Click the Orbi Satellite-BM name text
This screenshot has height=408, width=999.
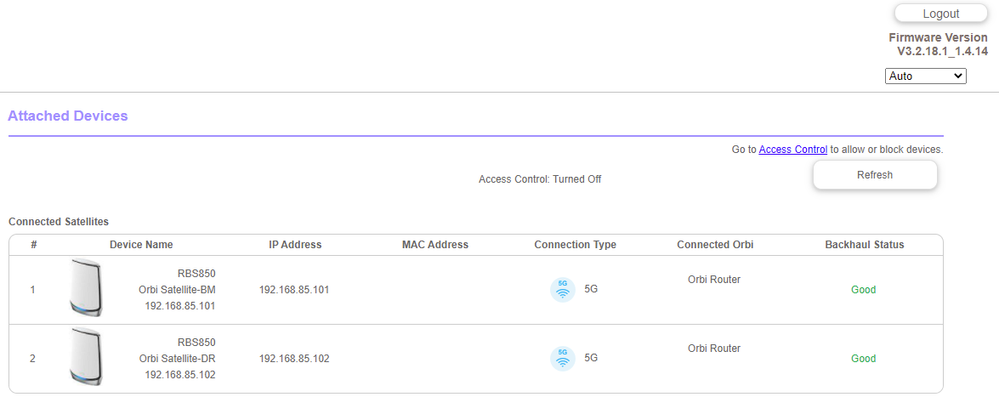pos(177,290)
